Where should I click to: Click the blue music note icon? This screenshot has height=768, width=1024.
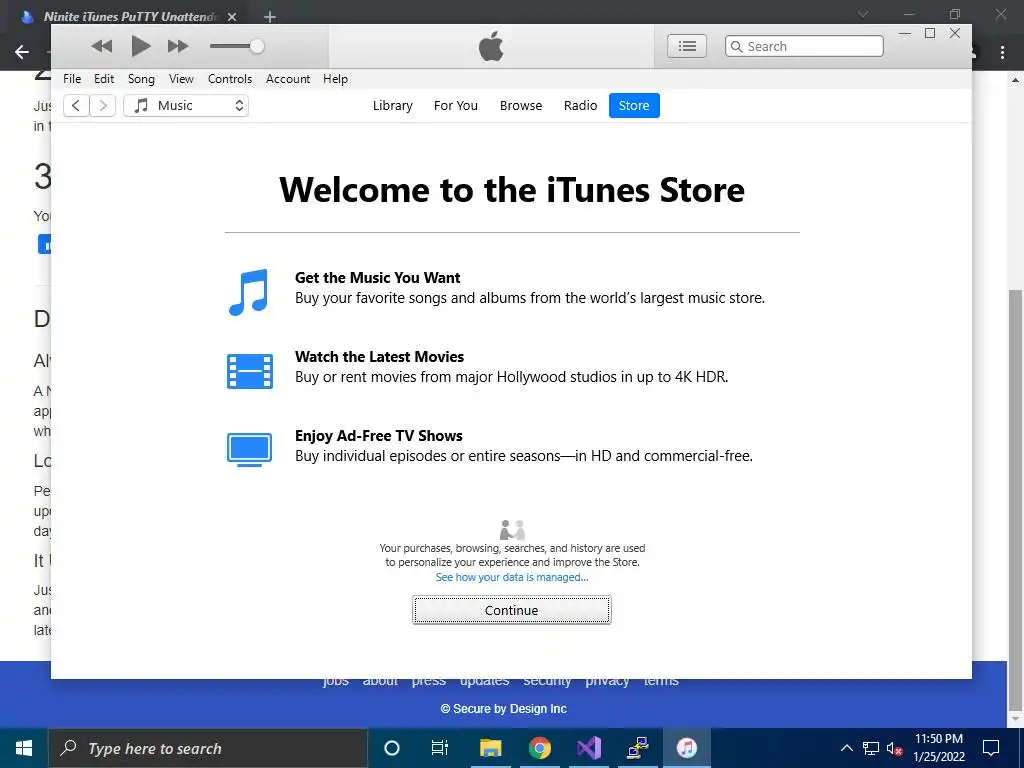point(249,292)
